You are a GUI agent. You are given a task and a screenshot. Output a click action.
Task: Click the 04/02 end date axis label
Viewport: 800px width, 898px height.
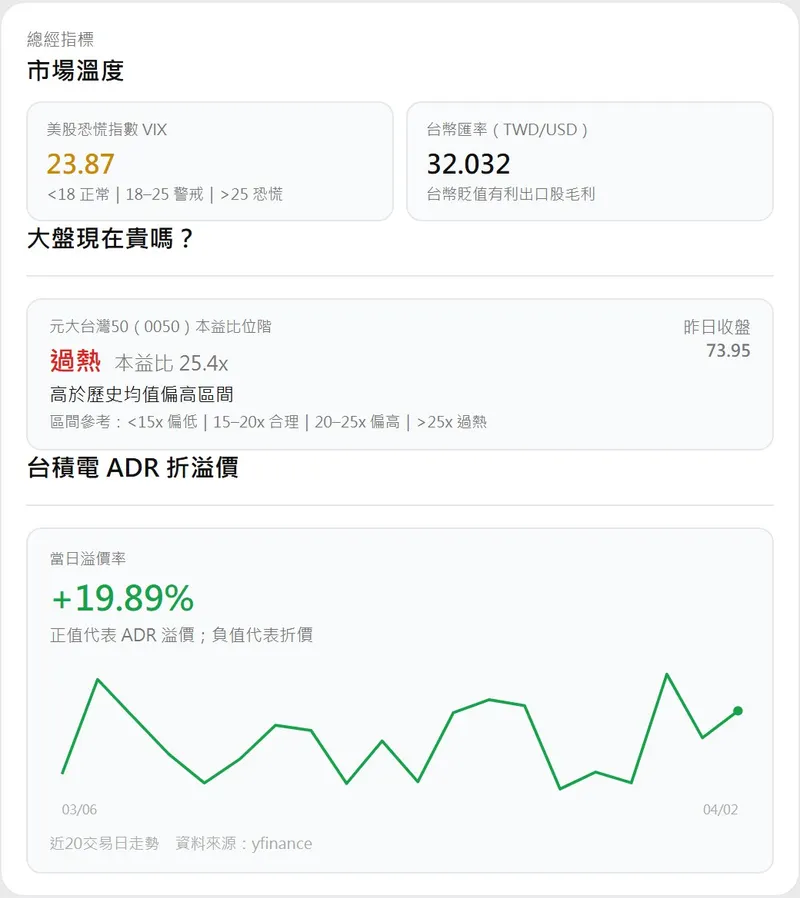point(720,809)
